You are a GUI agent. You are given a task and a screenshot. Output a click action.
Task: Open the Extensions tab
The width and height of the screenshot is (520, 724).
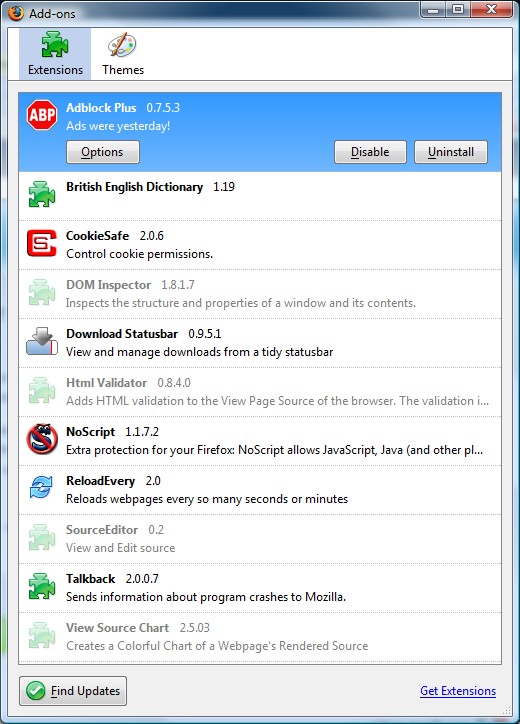[x=55, y=54]
